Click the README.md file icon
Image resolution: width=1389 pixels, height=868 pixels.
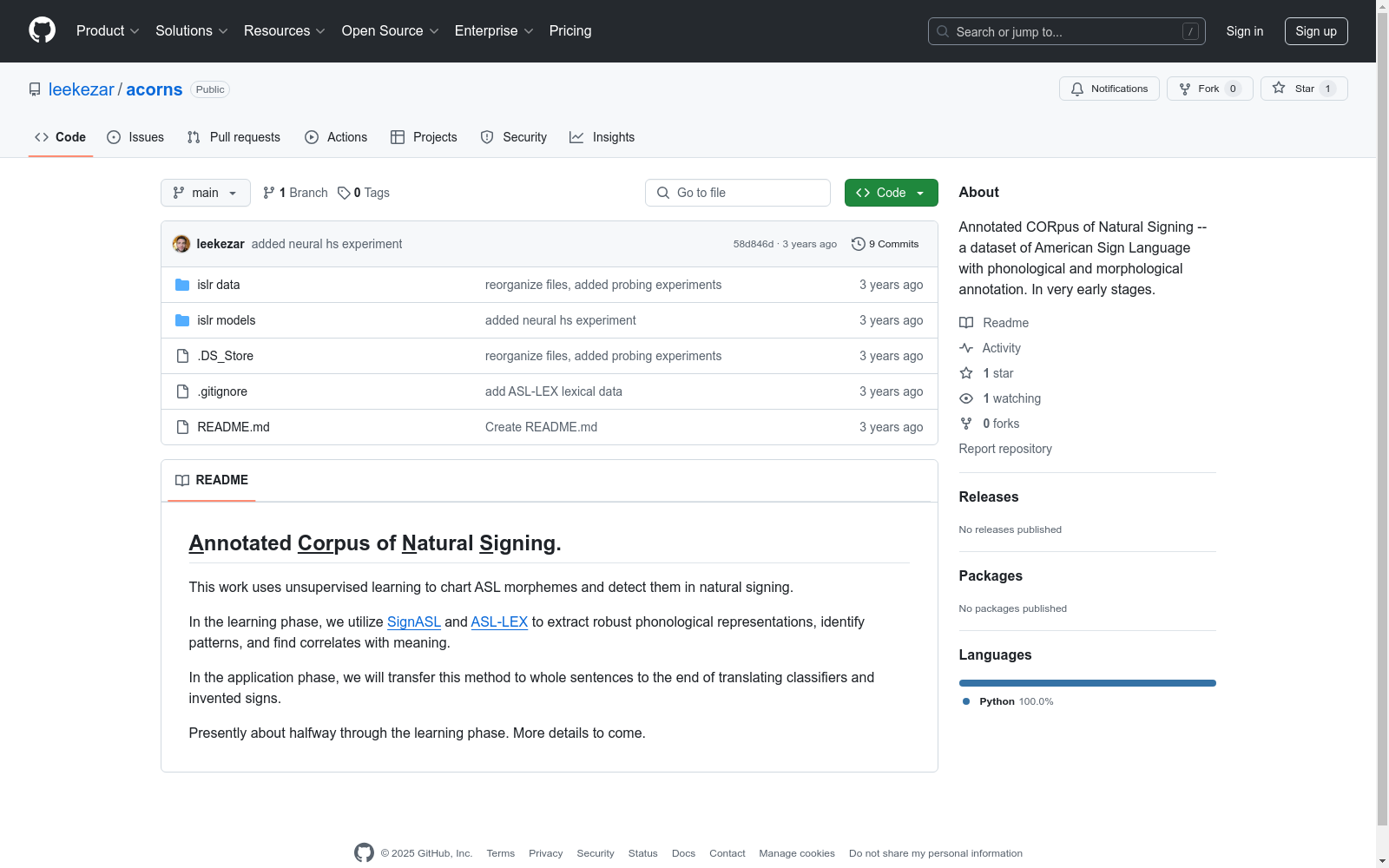182,427
